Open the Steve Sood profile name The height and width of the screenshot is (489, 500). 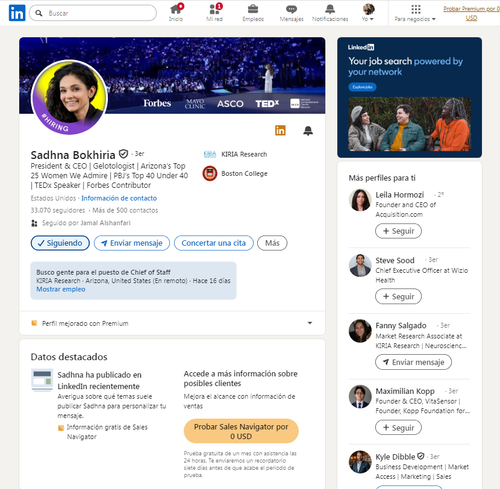pyautogui.click(x=395, y=260)
